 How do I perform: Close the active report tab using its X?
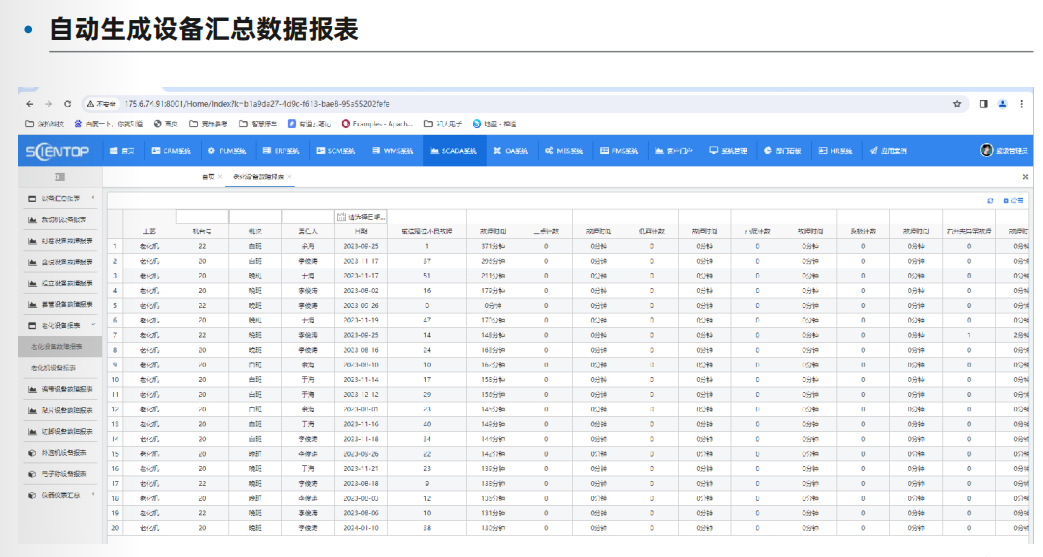(x=289, y=177)
